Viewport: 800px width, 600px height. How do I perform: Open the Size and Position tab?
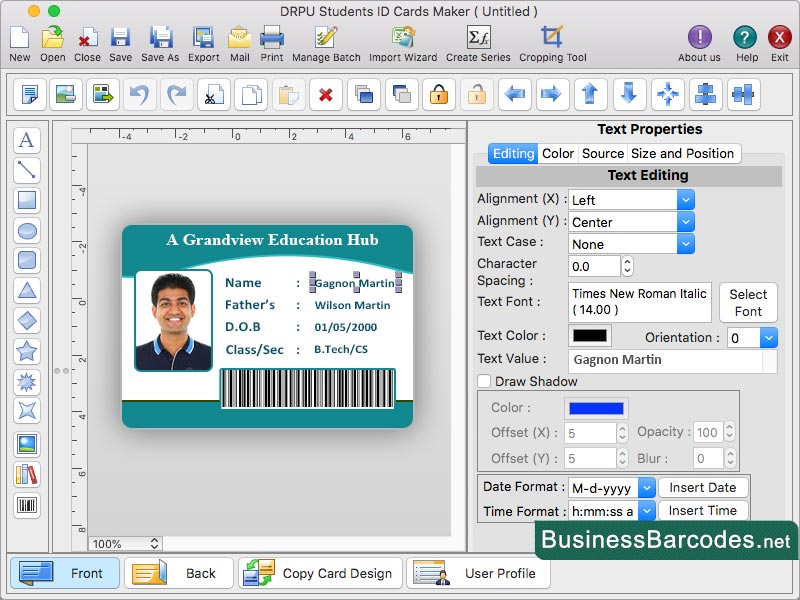[x=684, y=153]
